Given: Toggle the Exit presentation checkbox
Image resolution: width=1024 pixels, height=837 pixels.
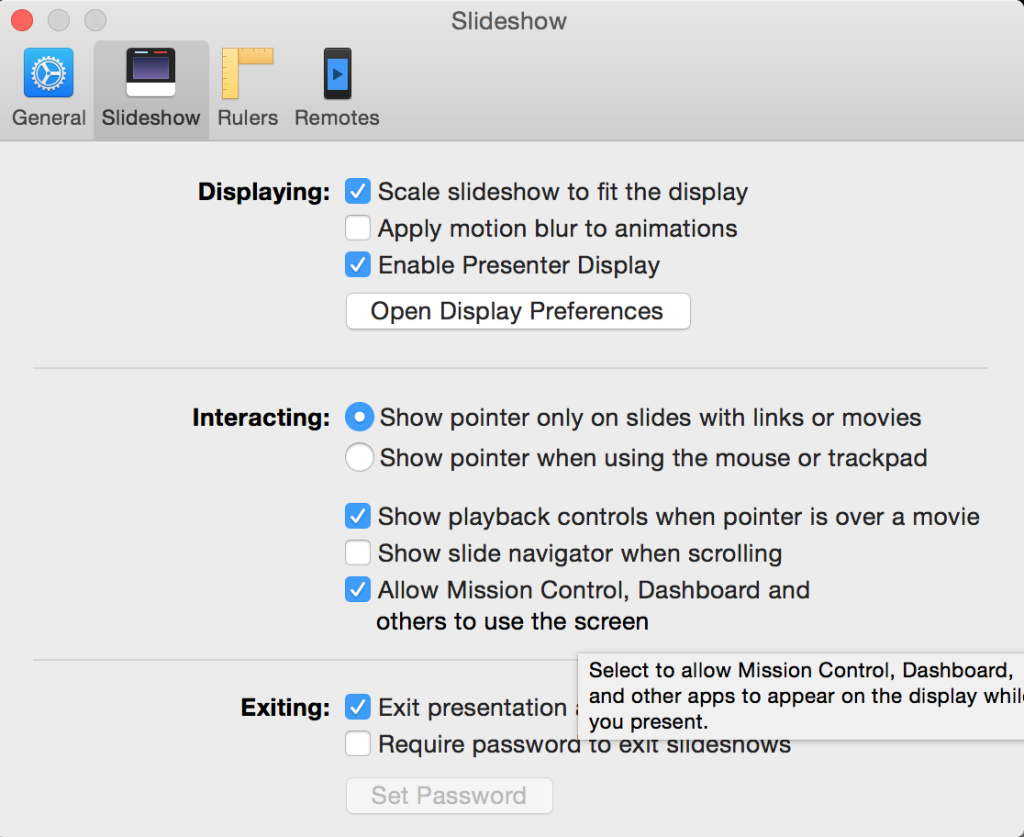Looking at the screenshot, I should point(358,707).
